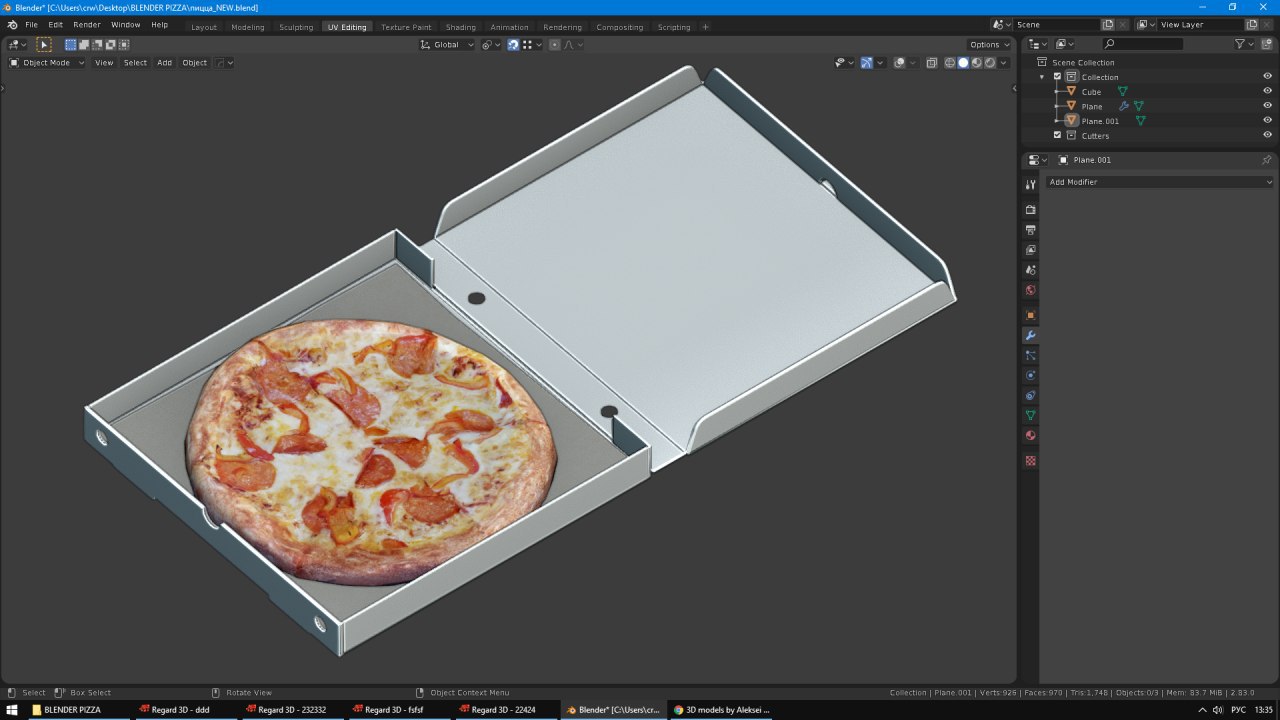Toggle the snap magnet in viewport header
Image resolution: width=1280 pixels, height=720 pixels.
513,44
